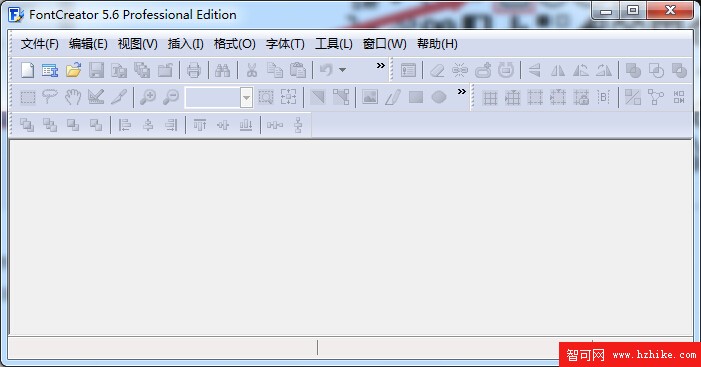Maximize the FontCreator window

[x=633, y=11]
